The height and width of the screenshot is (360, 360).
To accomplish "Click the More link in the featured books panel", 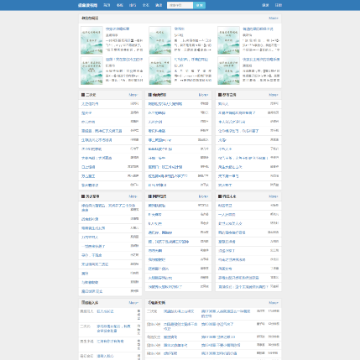I will (x=273, y=18).
